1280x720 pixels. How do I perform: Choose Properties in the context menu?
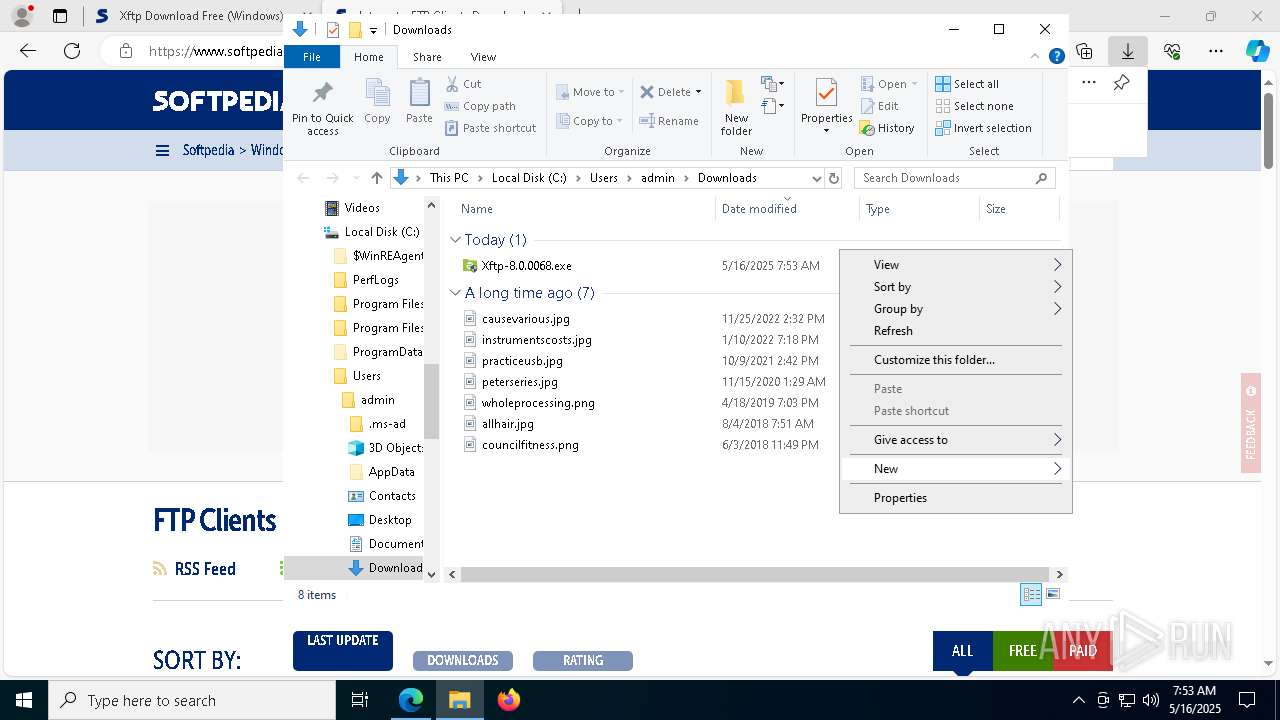[x=955, y=498]
